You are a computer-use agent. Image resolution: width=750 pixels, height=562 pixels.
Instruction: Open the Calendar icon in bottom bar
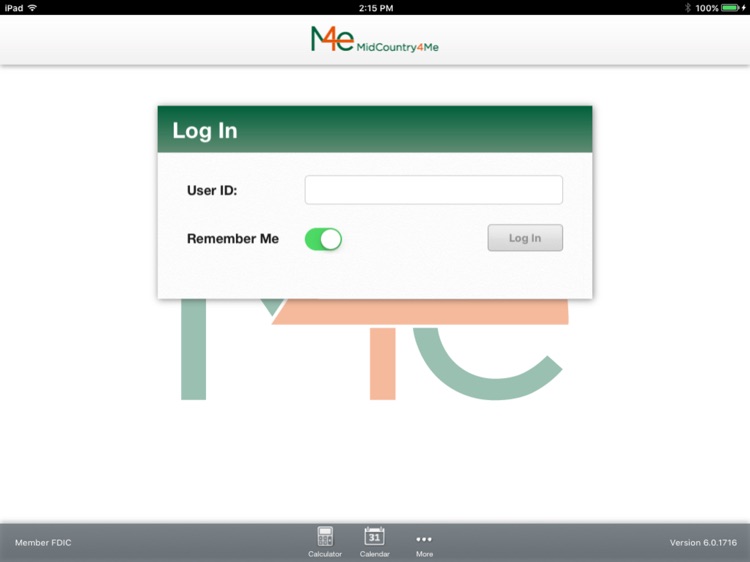coord(374,541)
